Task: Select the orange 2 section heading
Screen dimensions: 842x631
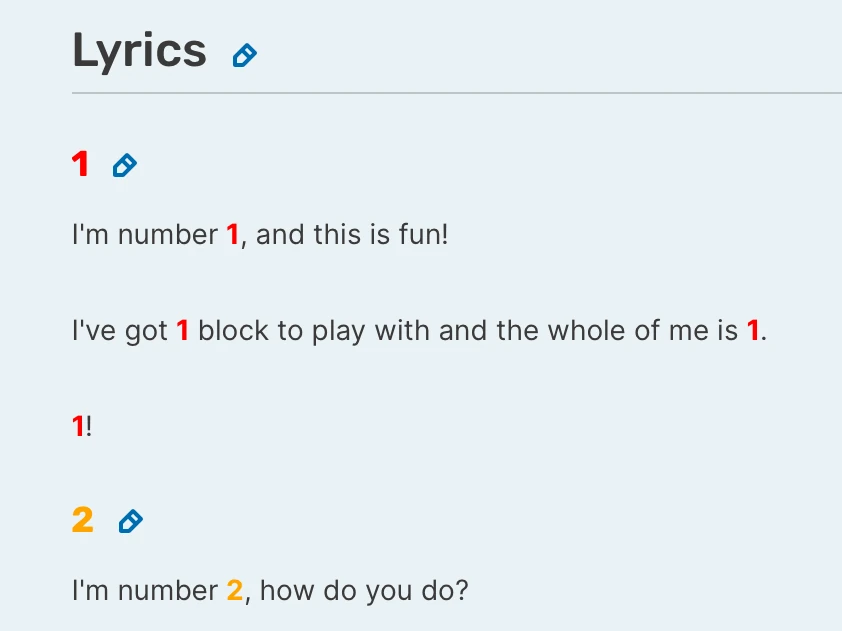Action: click(83, 520)
